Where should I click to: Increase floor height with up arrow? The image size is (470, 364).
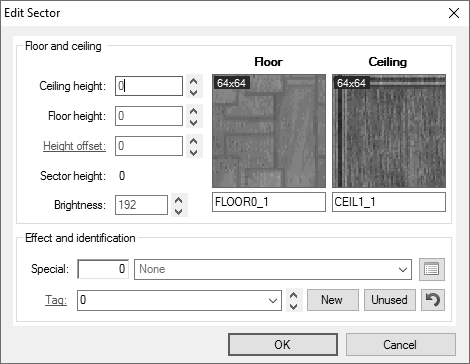194,111
